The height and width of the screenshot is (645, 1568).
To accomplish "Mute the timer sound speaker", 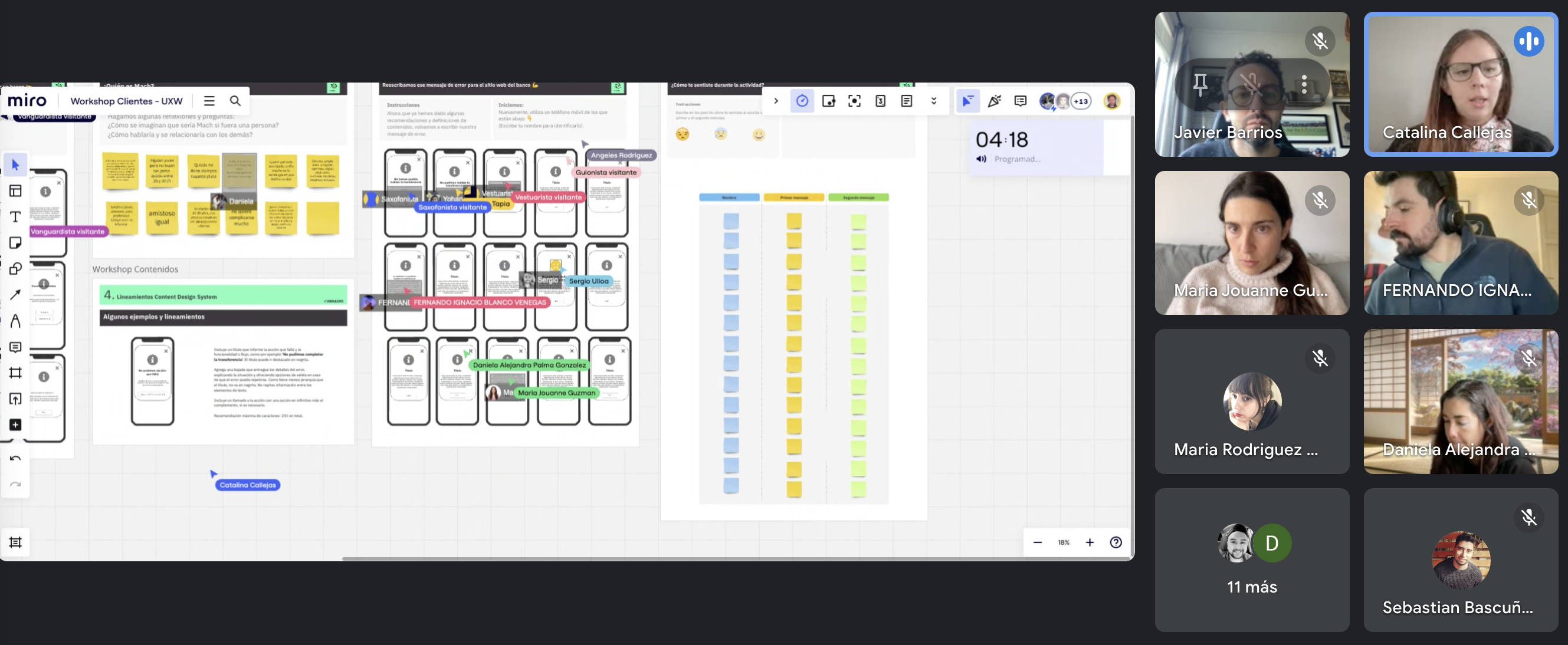I will coord(981,159).
